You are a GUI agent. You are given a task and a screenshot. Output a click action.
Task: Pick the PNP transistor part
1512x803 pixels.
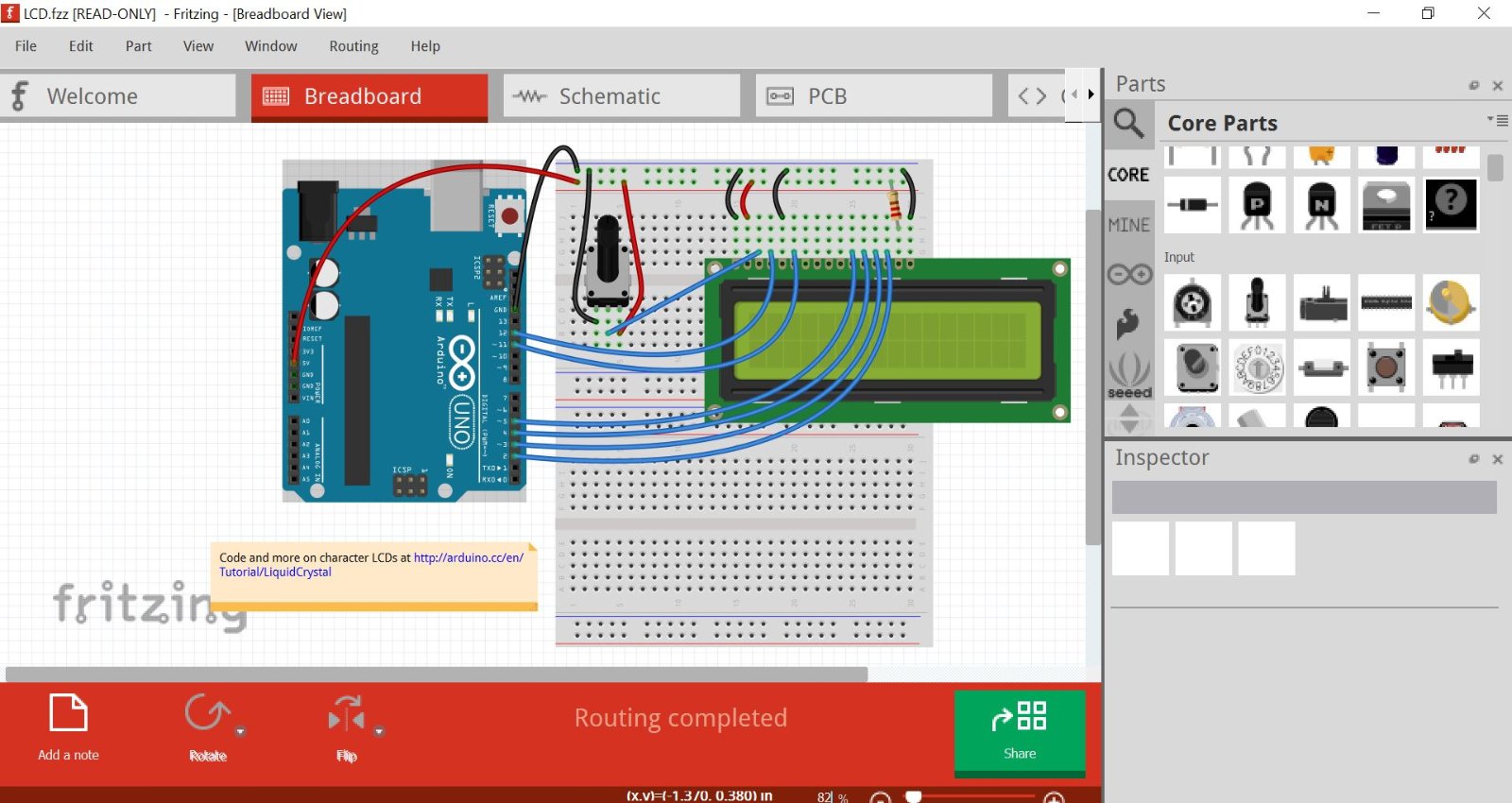(x=1257, y=205)
